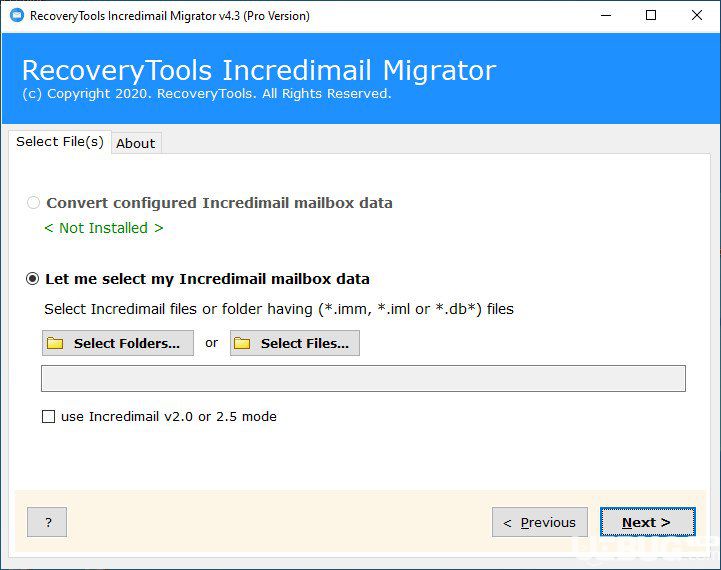Click the Not Installed status text
Viewport: 721px width, 570px height.
[x=103, y=228]
